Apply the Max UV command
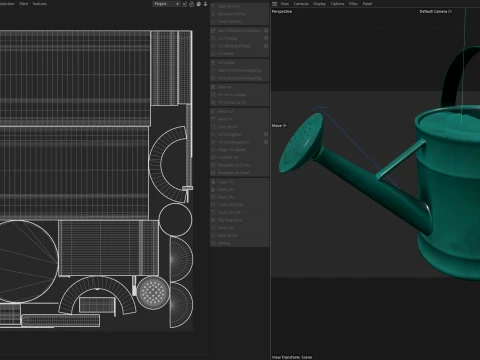This screenshot has height=360, width=480. pyautogui.click(x=239, y=87)
